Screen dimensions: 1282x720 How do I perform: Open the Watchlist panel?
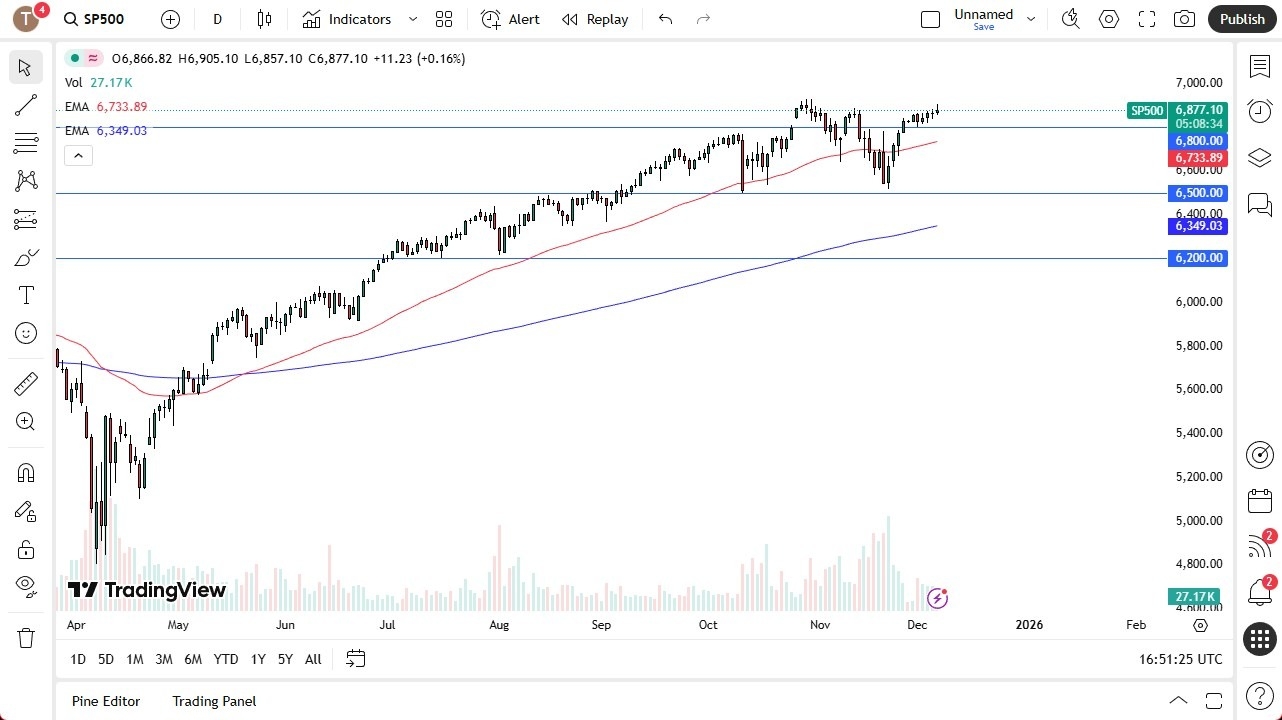coord(1259,66)
